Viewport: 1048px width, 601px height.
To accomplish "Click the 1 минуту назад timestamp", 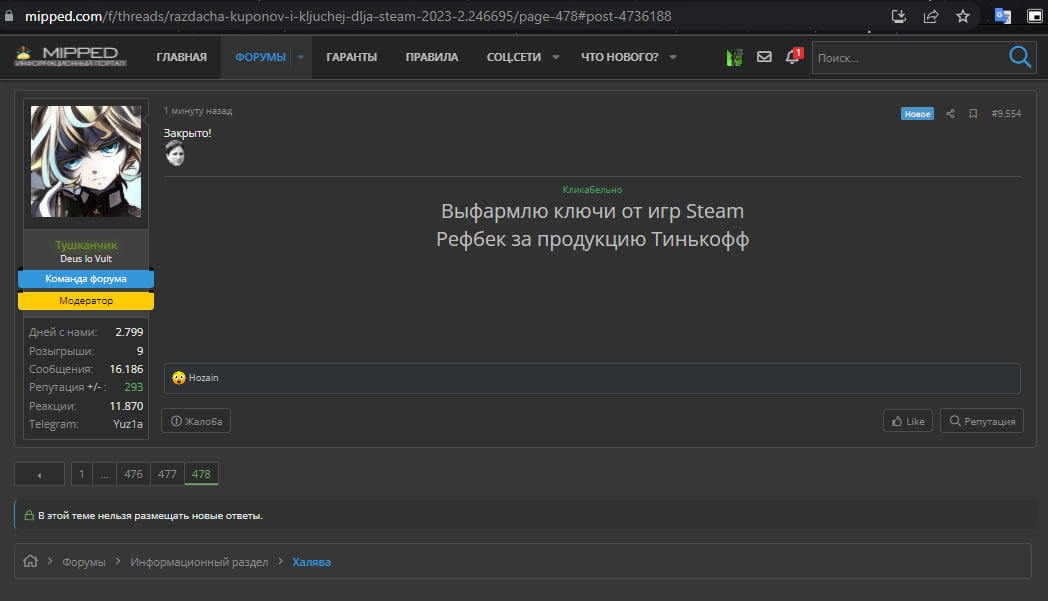I will point(198,111).
